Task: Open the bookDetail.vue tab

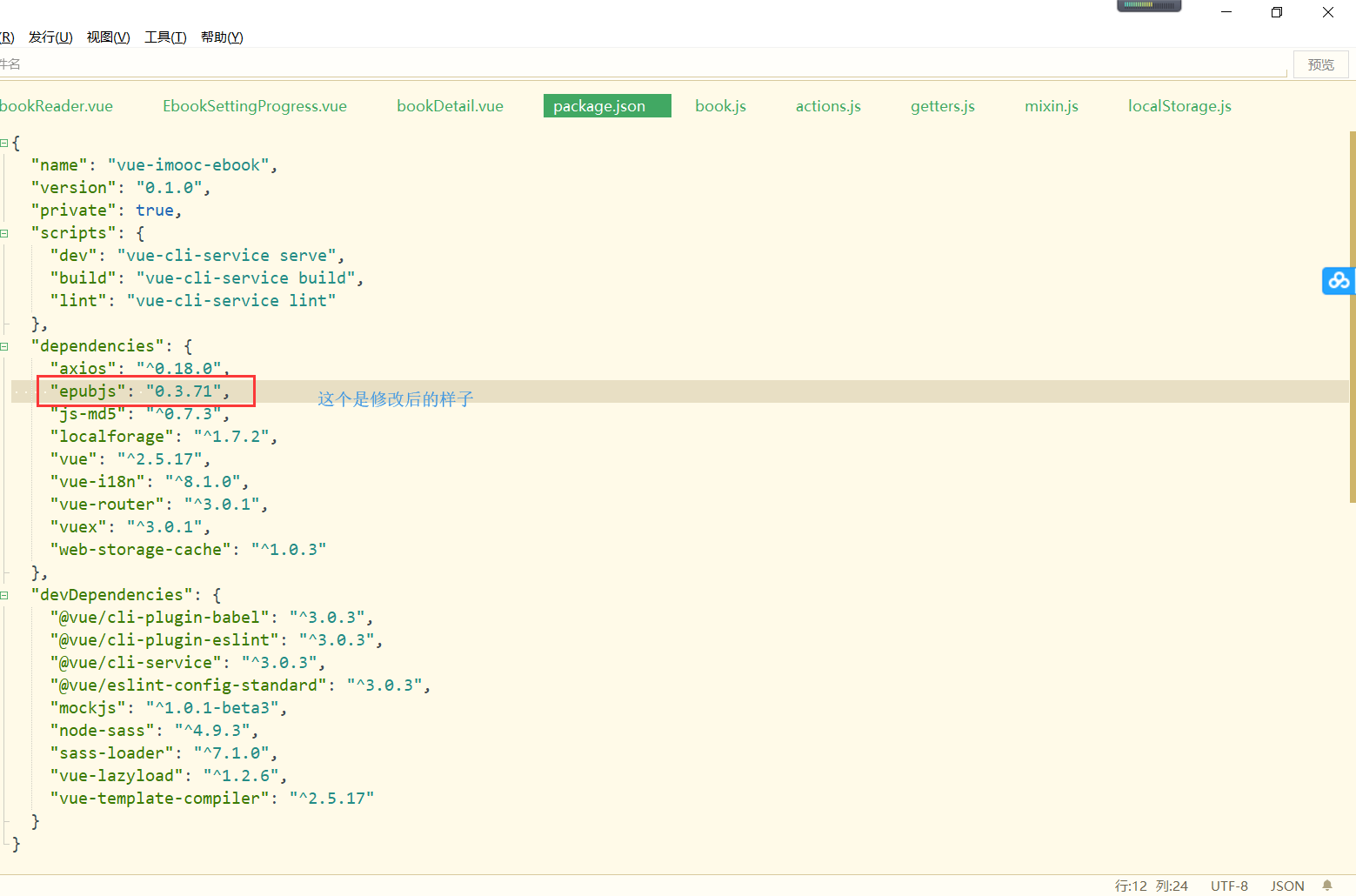Action: click(450, 106)
